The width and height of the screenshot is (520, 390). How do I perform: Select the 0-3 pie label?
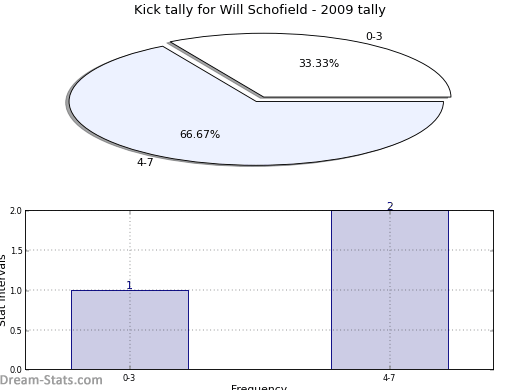click(374, 36)
